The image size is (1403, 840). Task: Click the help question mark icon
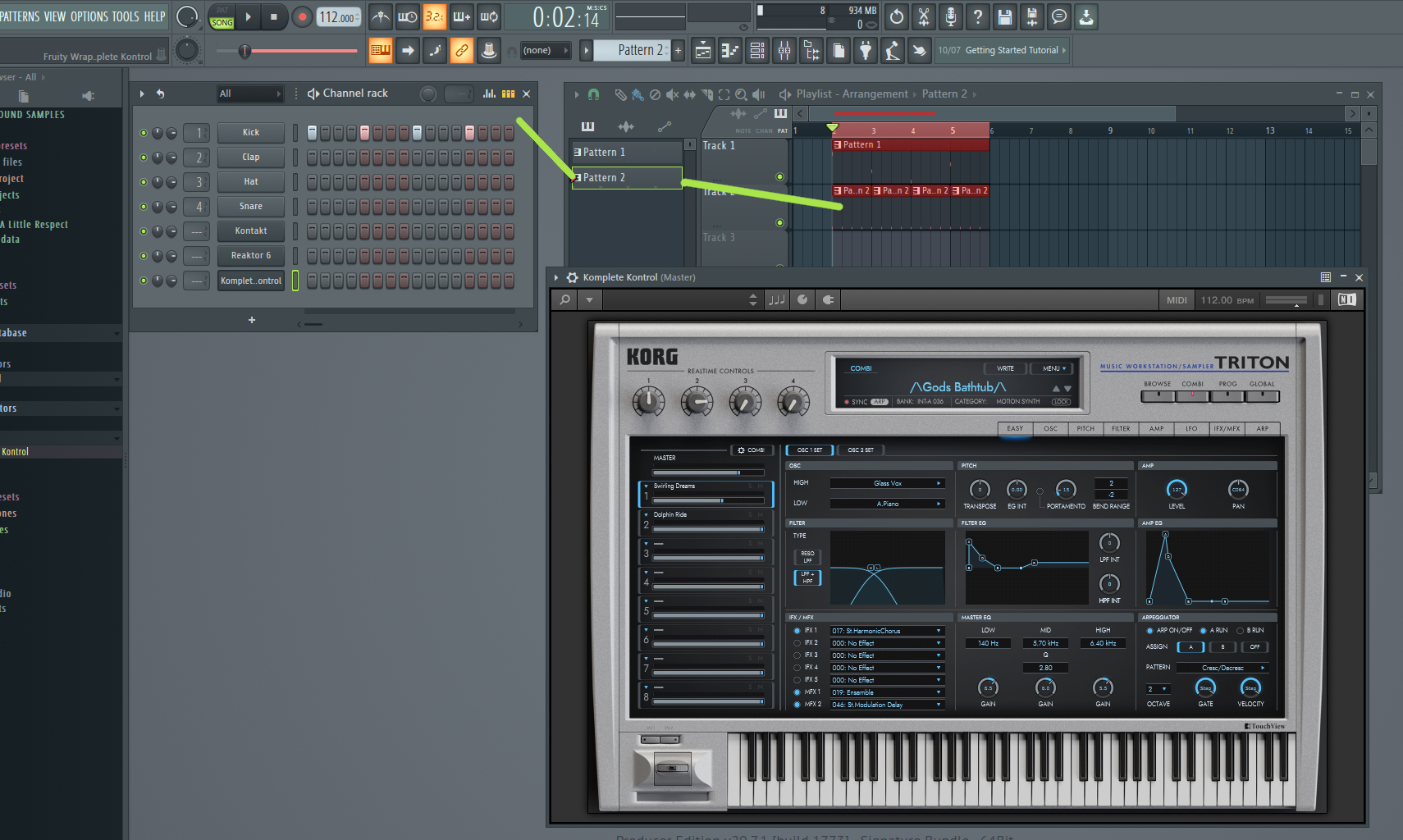pos(977,16)
